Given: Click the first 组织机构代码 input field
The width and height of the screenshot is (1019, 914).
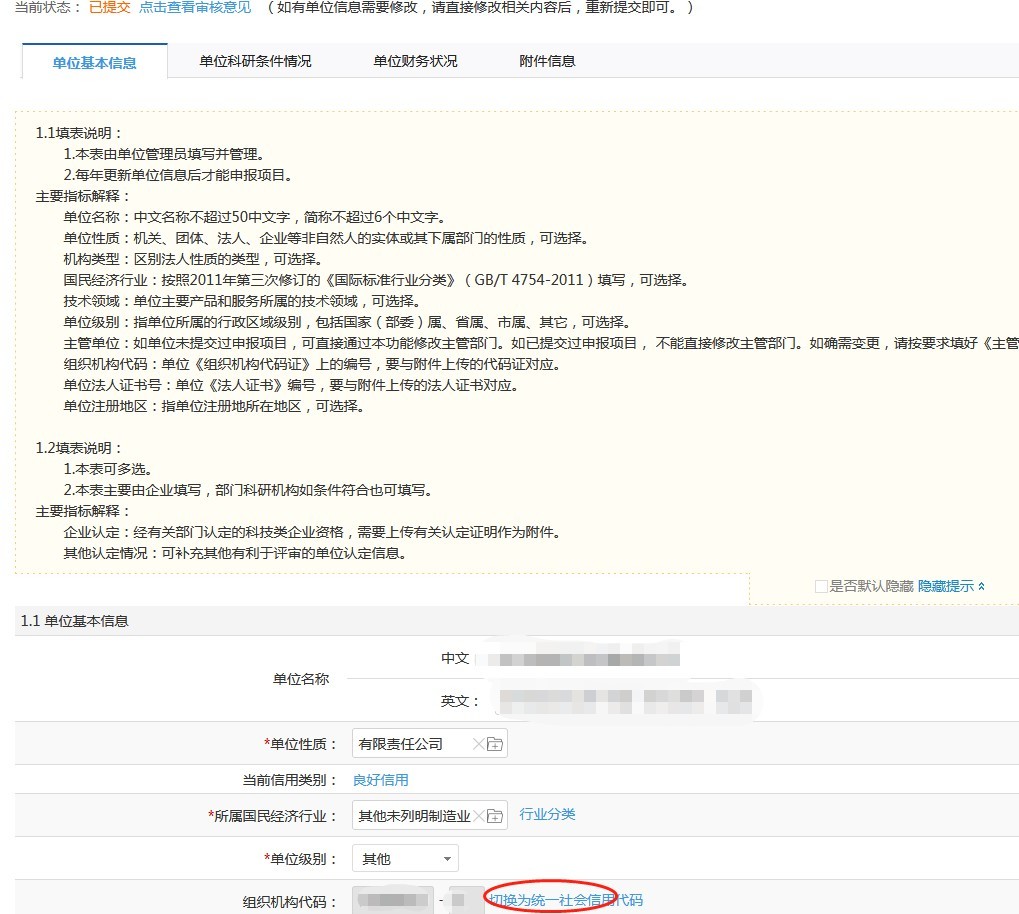Looking at the screenshot, I should coord(393,900).
